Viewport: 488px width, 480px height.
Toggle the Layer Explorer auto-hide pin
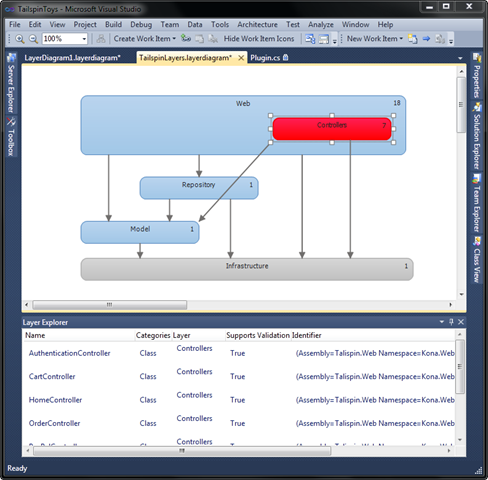coord(451,322)
